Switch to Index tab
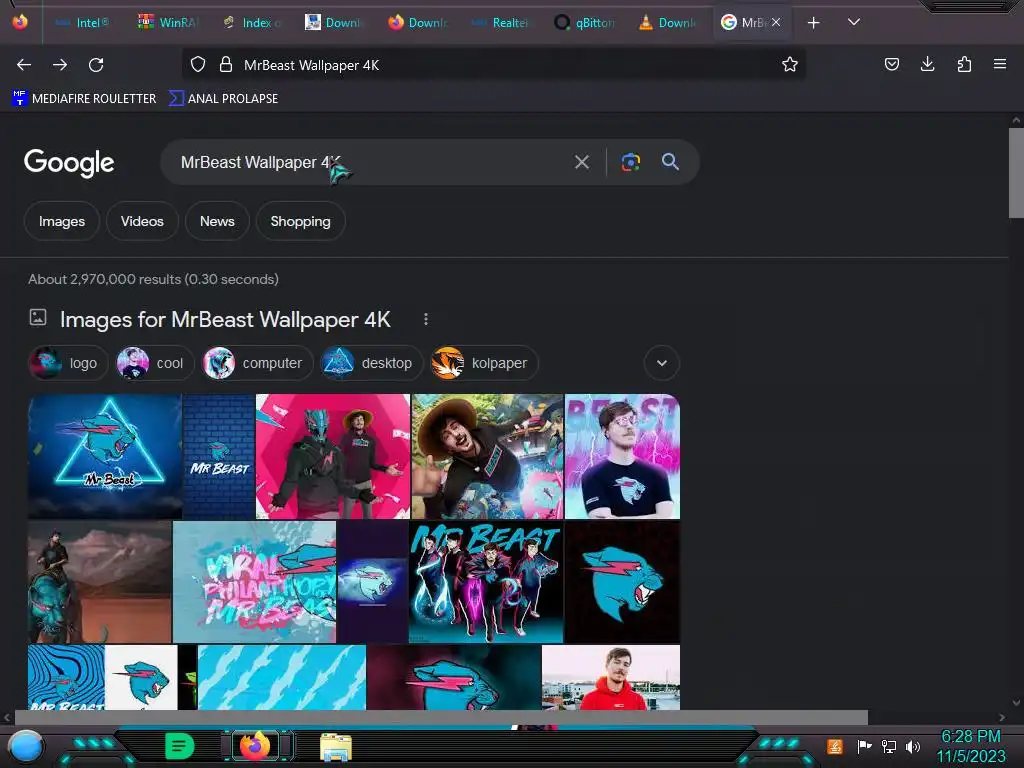 252,23
